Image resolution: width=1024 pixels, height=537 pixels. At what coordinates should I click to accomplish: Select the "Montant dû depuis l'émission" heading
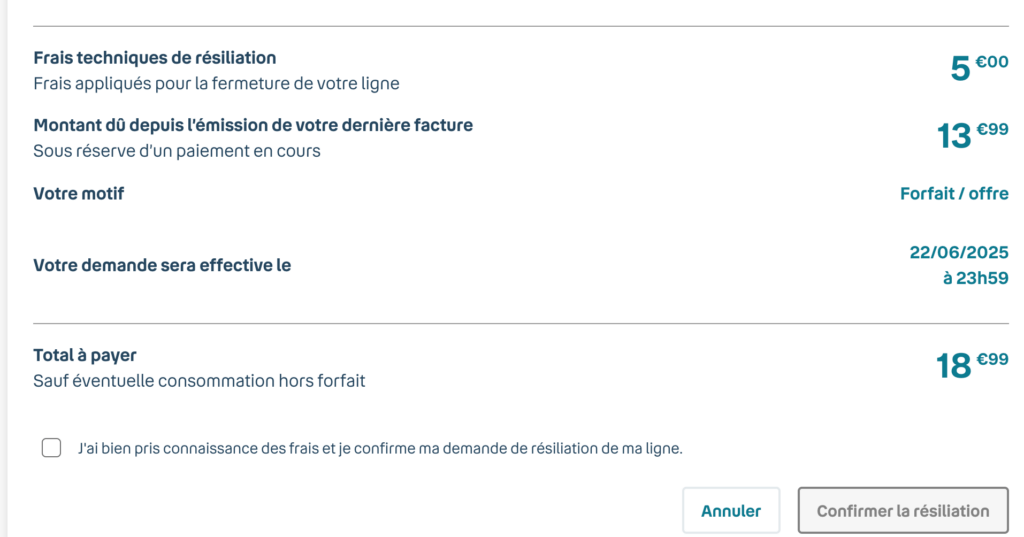coord(253,125)
